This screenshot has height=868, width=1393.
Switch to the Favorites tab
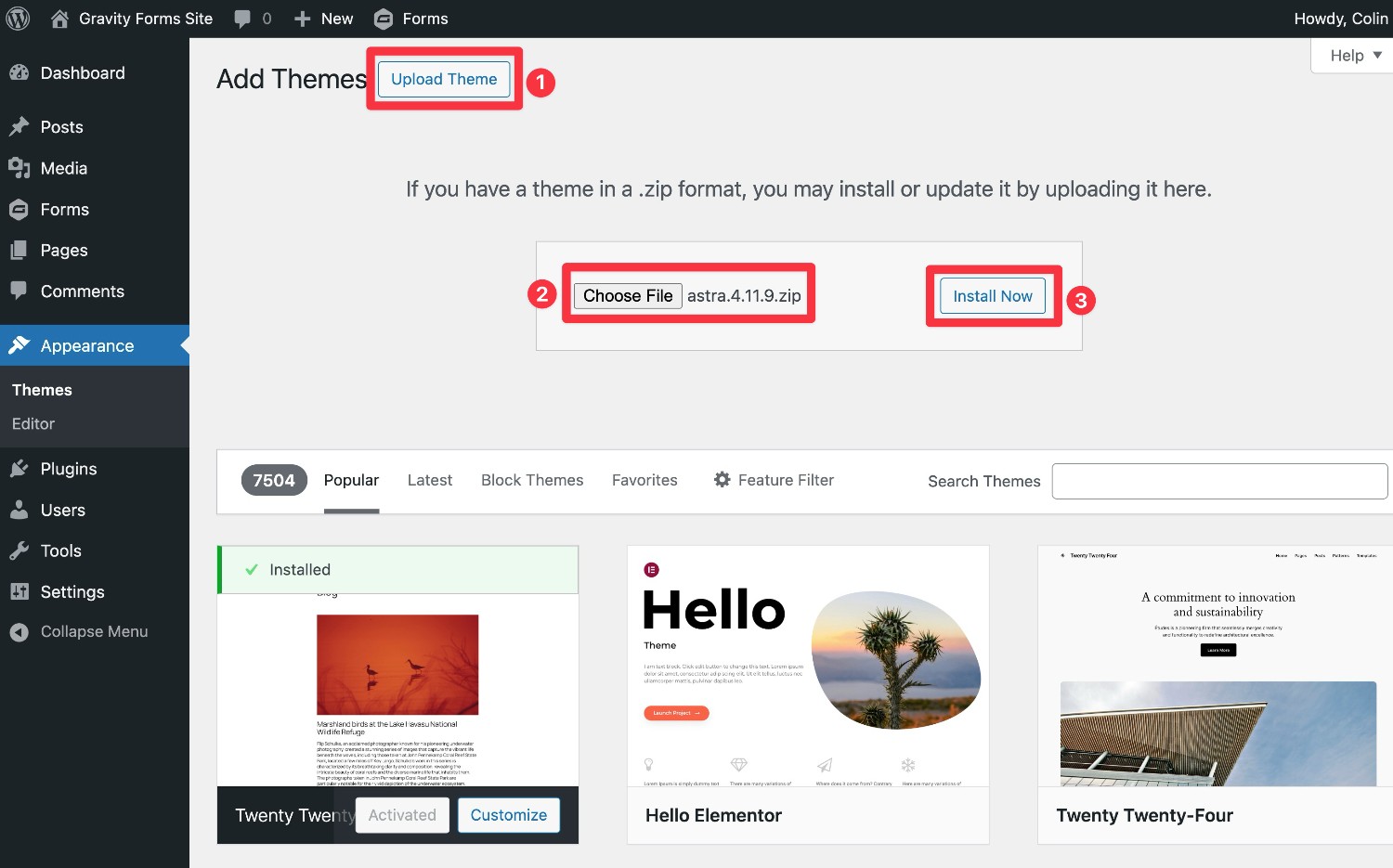coord(644,480)
